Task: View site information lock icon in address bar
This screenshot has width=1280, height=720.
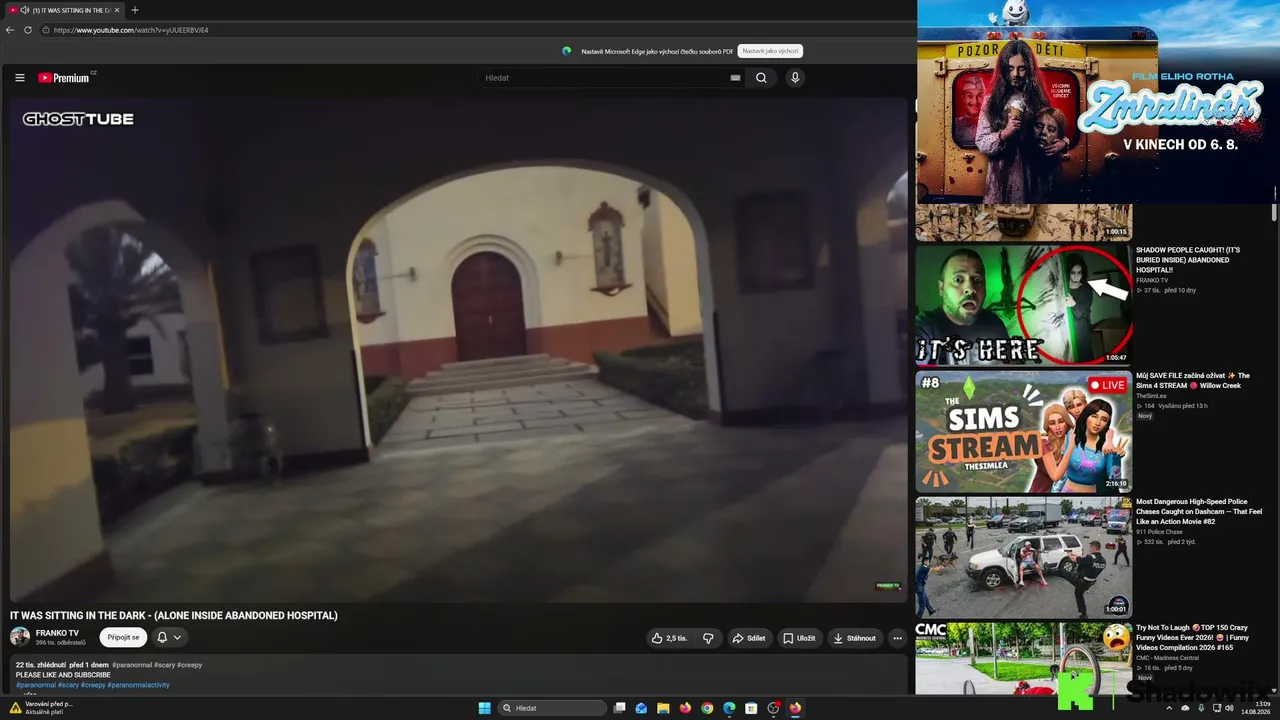Action: (46, 30)
